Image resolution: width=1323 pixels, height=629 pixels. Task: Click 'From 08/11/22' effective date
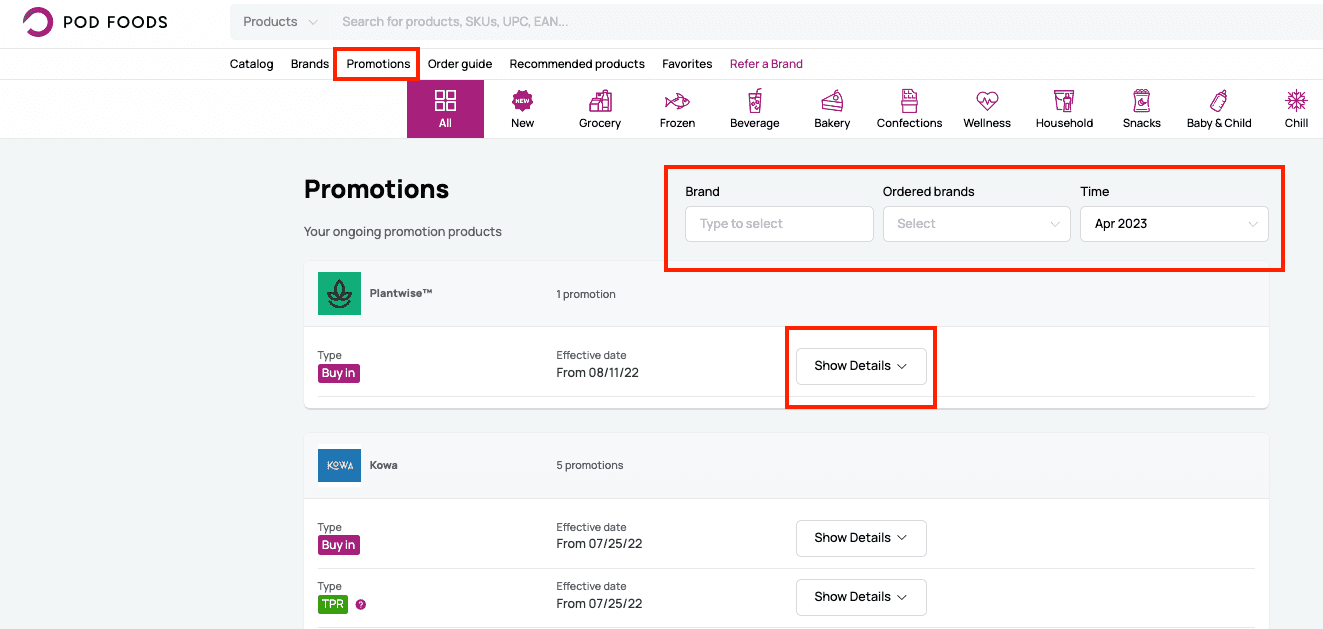pyautogui.click(x=599, y=373)
